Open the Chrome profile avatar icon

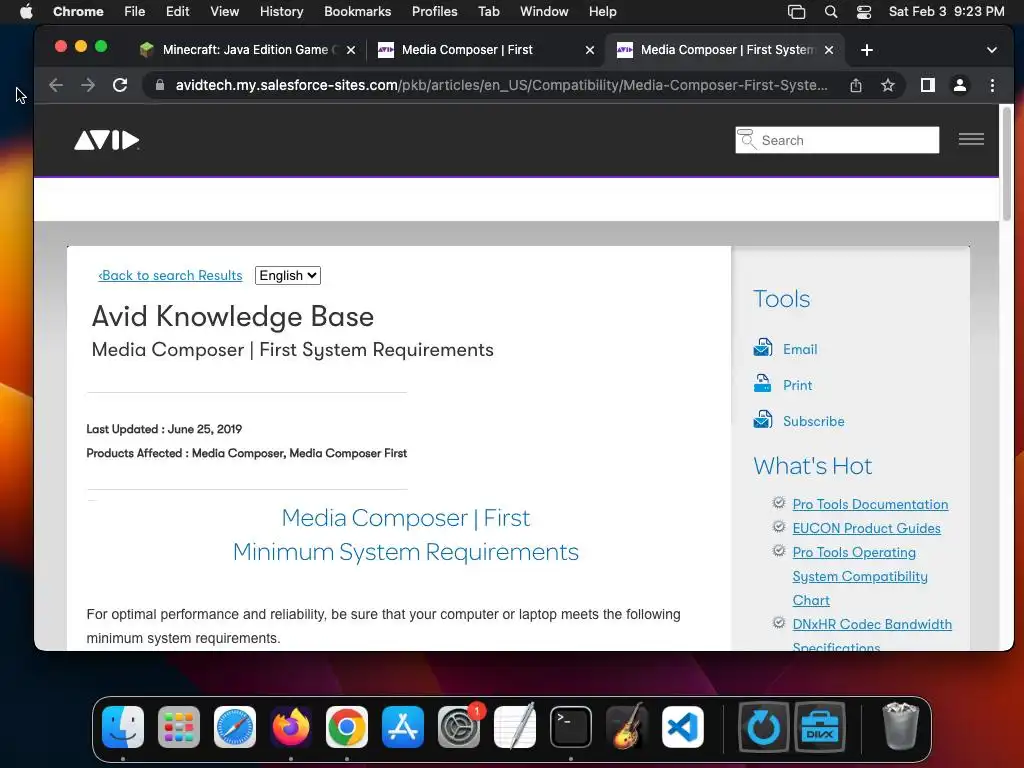[960, 85]
